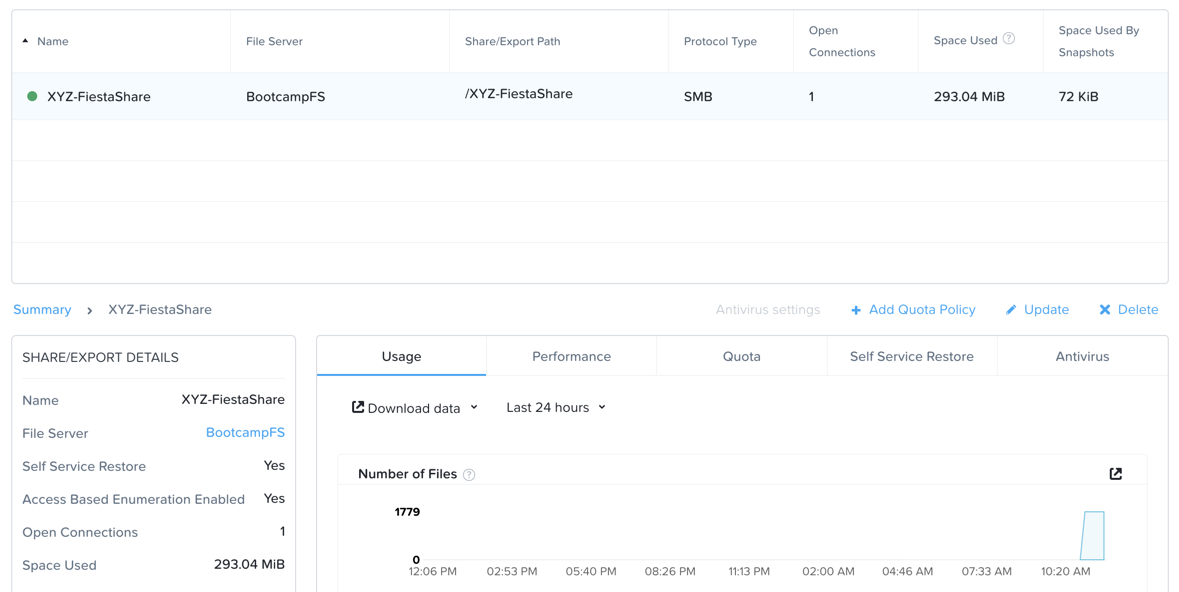Click the Summary breadcrumb link
Screen dimensions: 1179x592
42,310
